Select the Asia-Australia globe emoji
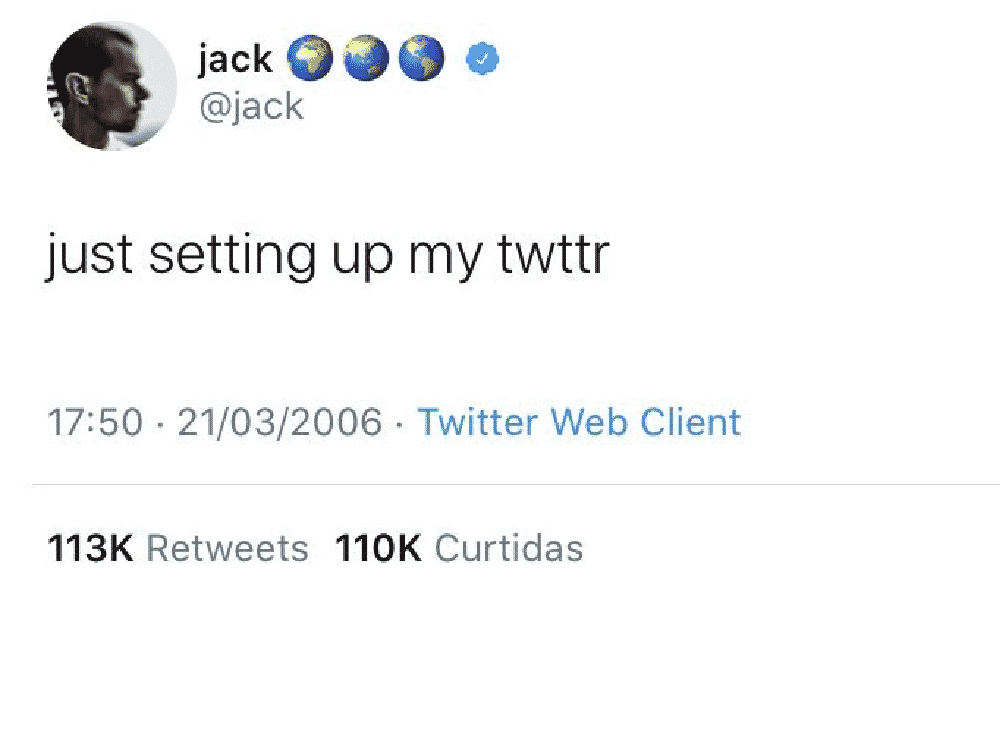Viewport: 1000px width, 746px height. tap(366, 58)
